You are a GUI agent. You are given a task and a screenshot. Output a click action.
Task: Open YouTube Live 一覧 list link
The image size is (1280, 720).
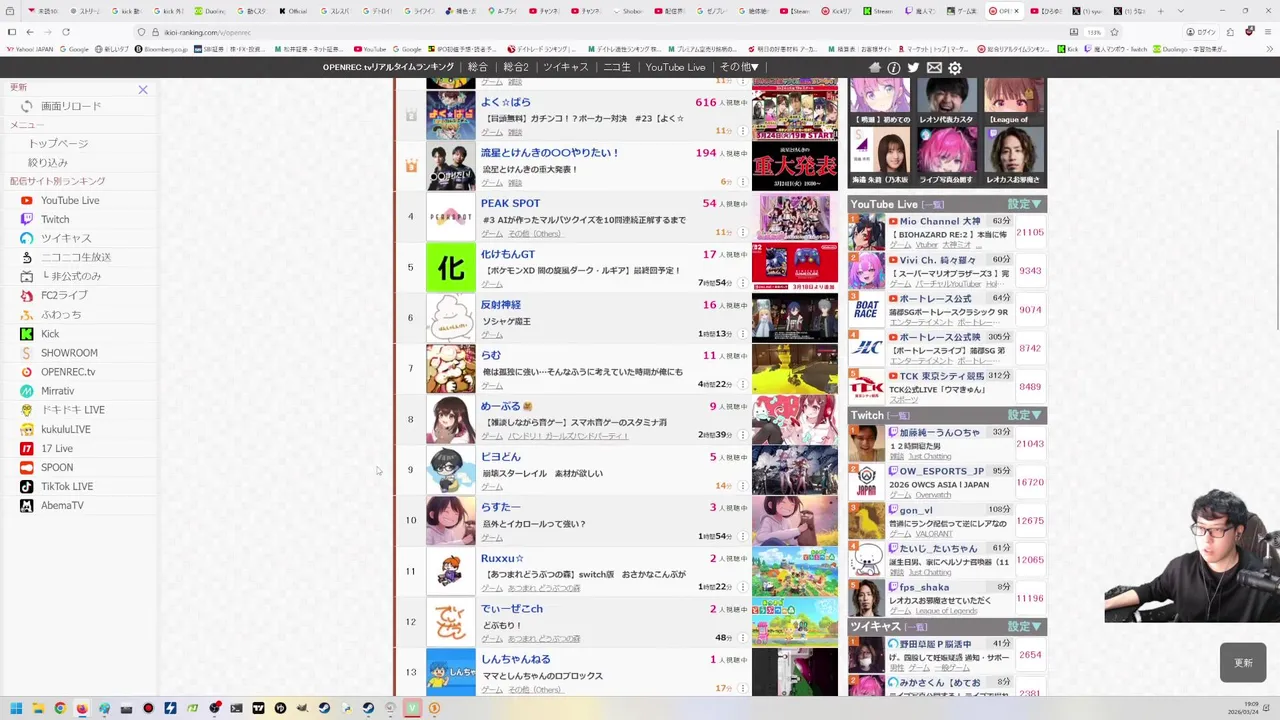pos(932,205)
